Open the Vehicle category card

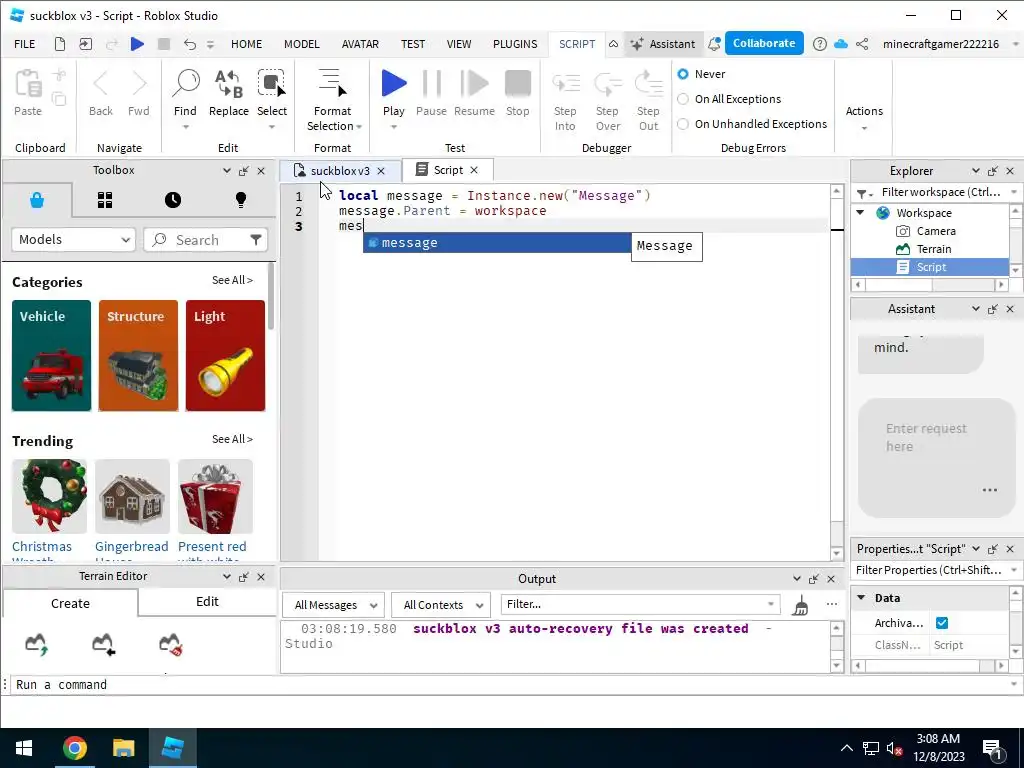click(x=52, y=356)
